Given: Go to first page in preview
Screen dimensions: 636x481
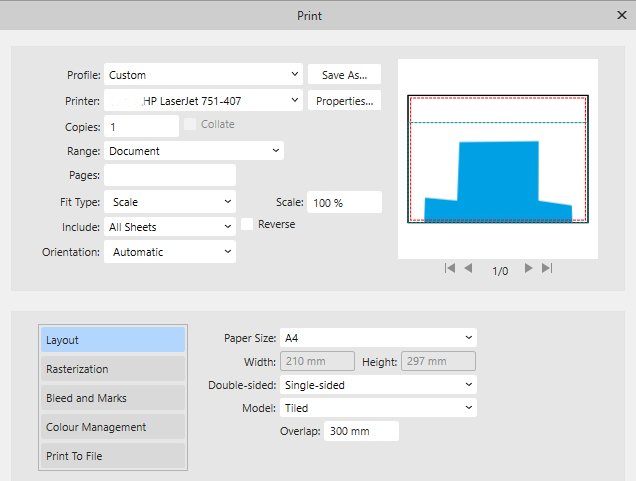Looking at the screenshot, I should coord(450,269).
